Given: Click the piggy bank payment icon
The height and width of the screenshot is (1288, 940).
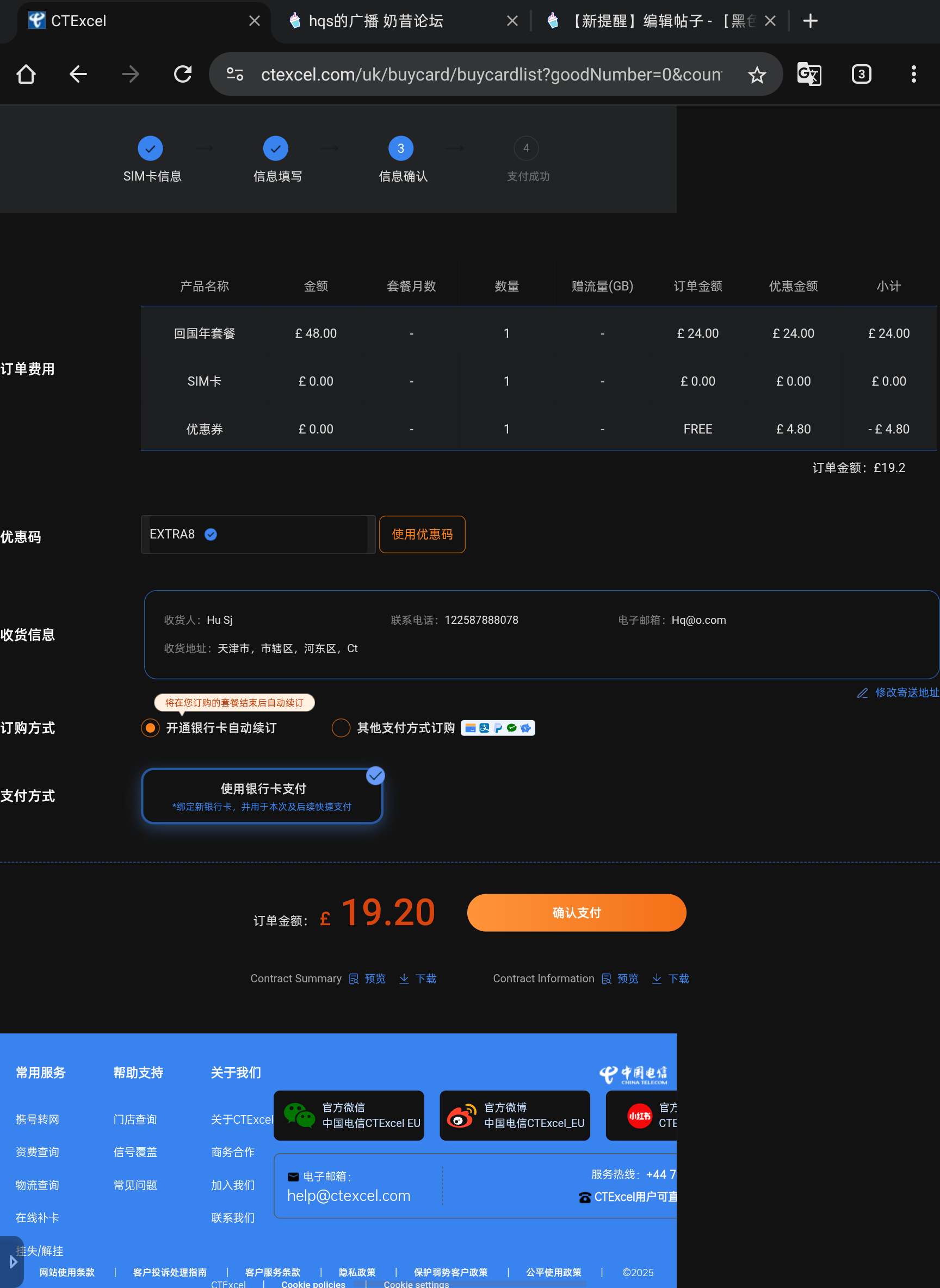Looking at the screenshot, I should (526, 728).
